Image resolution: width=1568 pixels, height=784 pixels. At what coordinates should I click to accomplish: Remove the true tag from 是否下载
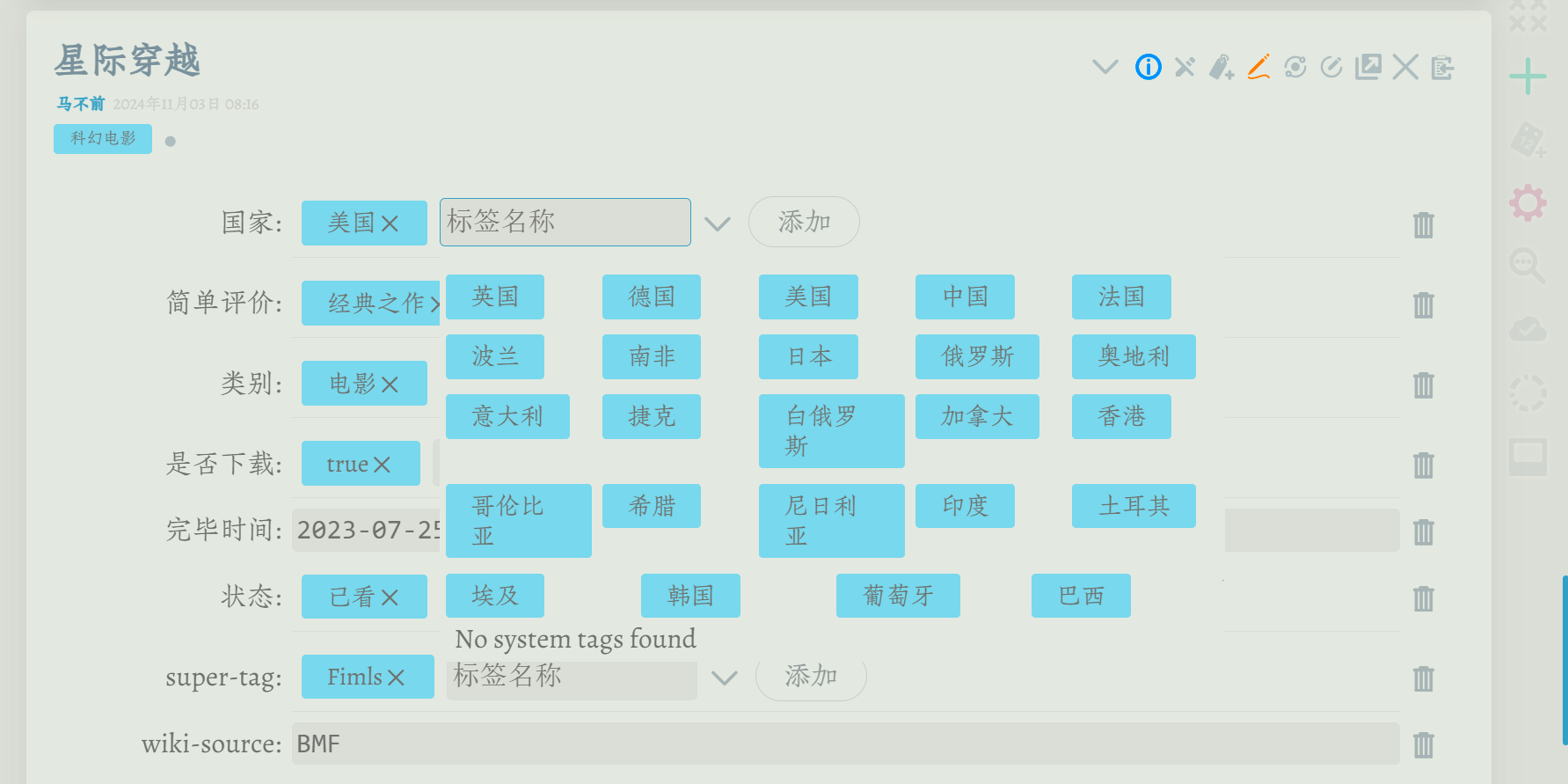382,465
